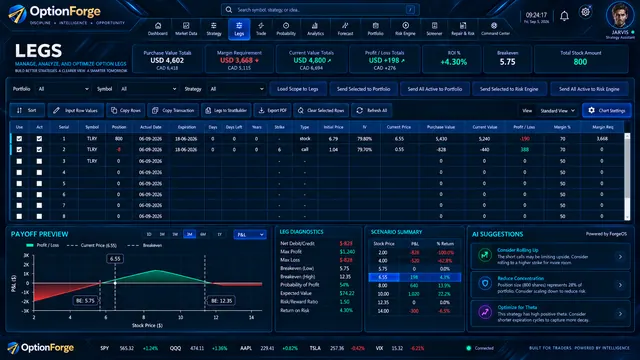Viewport: 640px width, 360px height.
Task: Open the Strategy filter dropdown
Action: 236,89
